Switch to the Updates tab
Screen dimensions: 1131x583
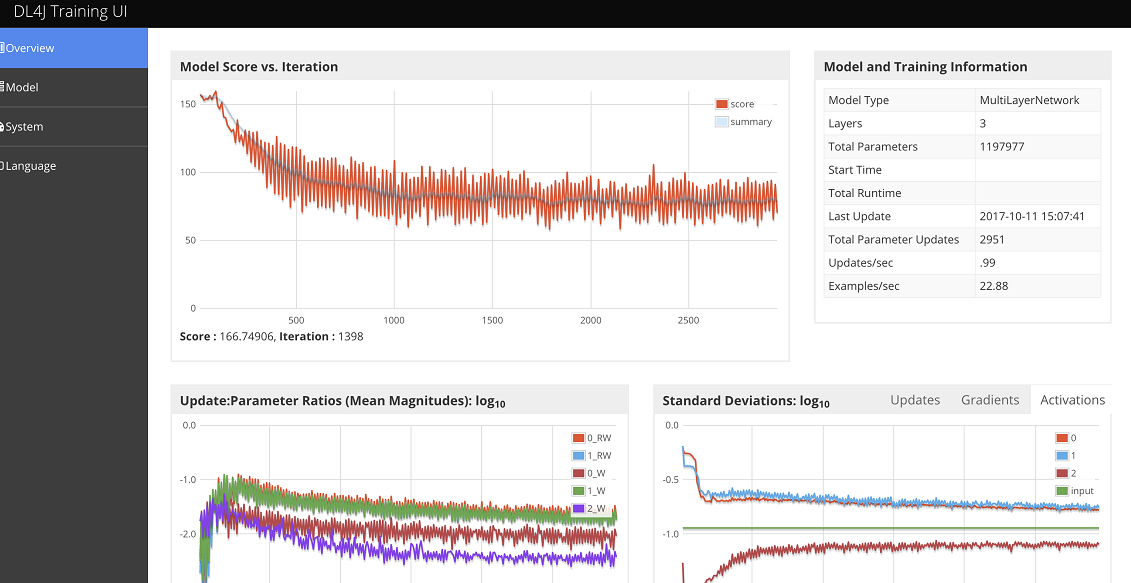915,400
